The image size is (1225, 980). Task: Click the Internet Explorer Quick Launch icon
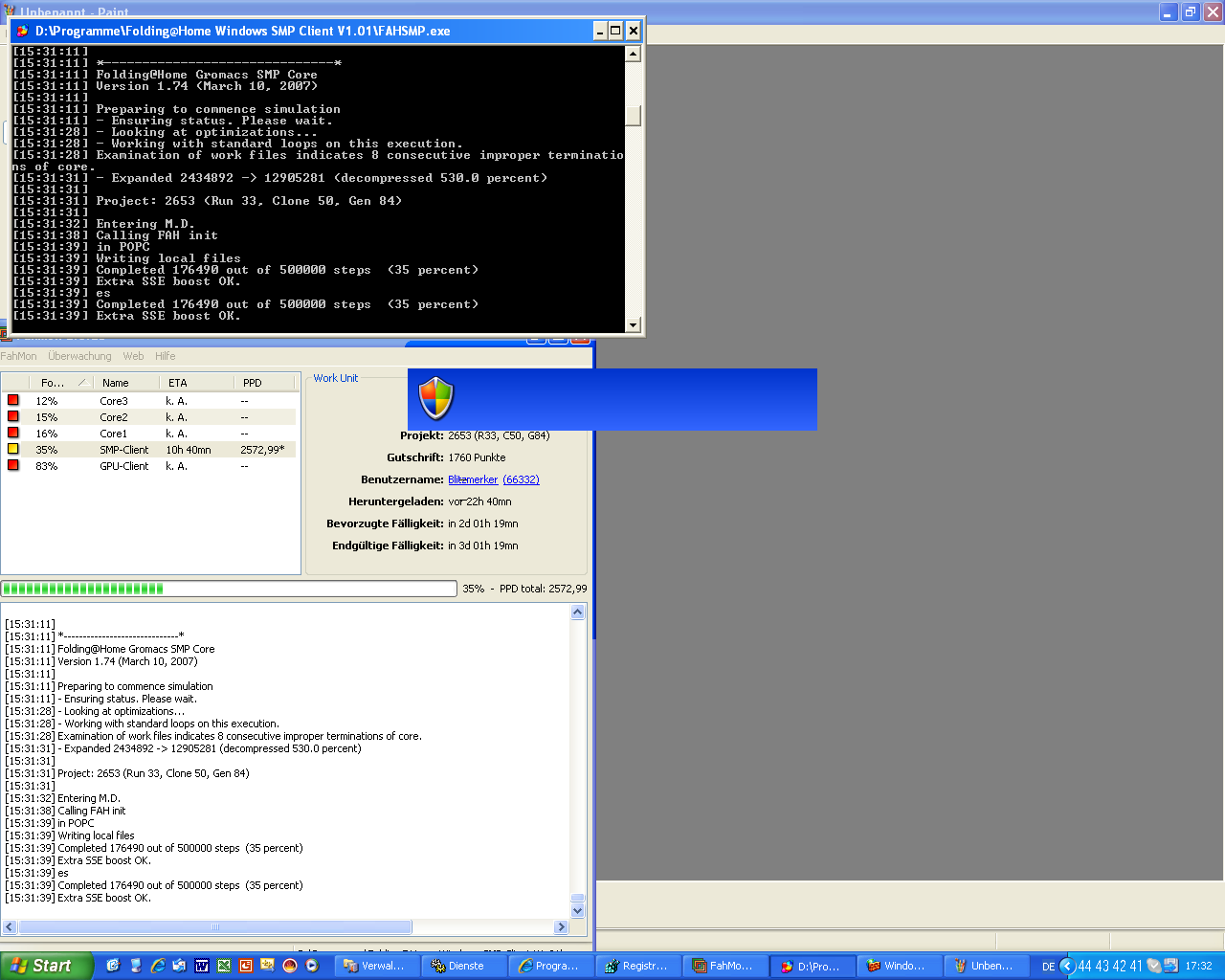[x=158, y=966]
